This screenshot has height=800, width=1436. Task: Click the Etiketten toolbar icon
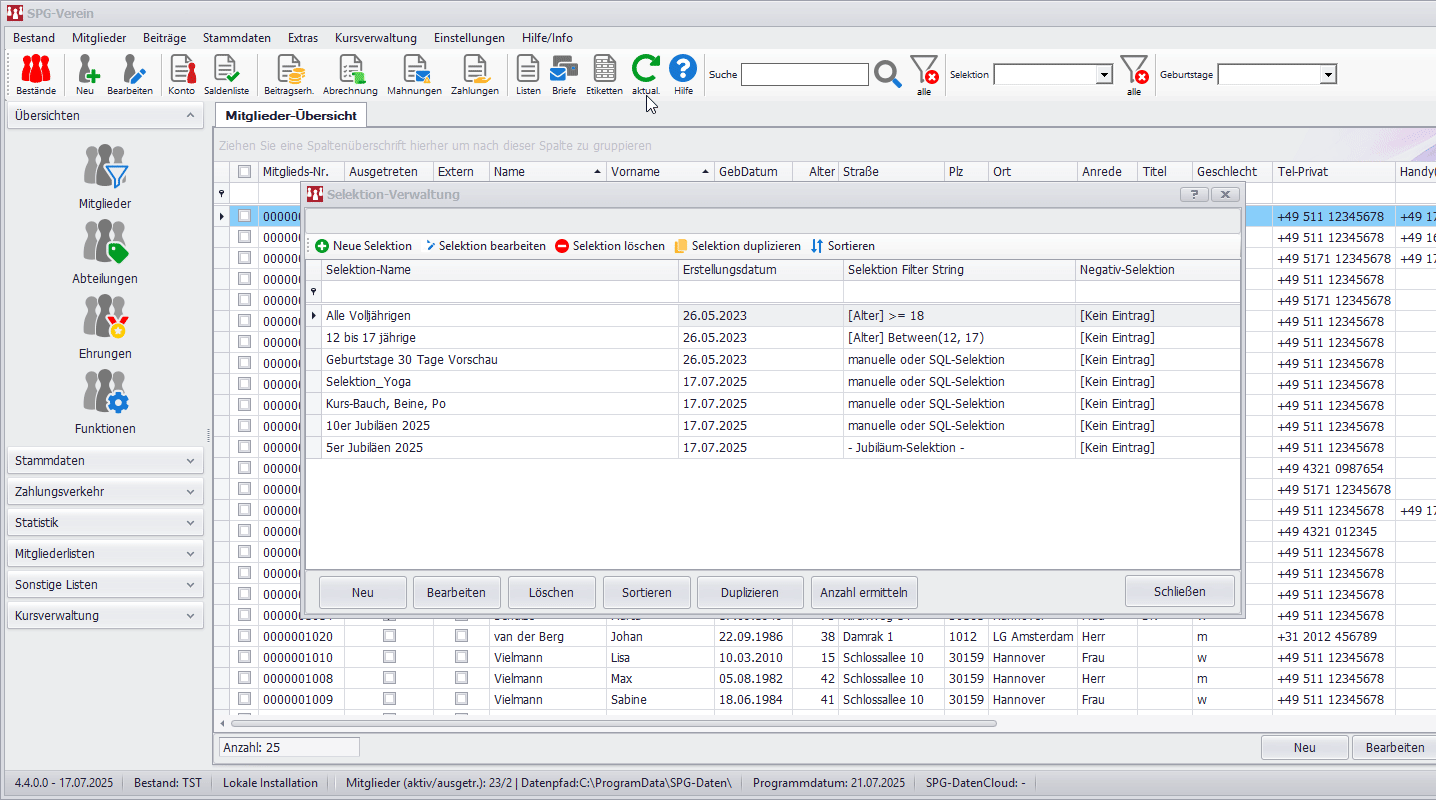tap(604, 70)
